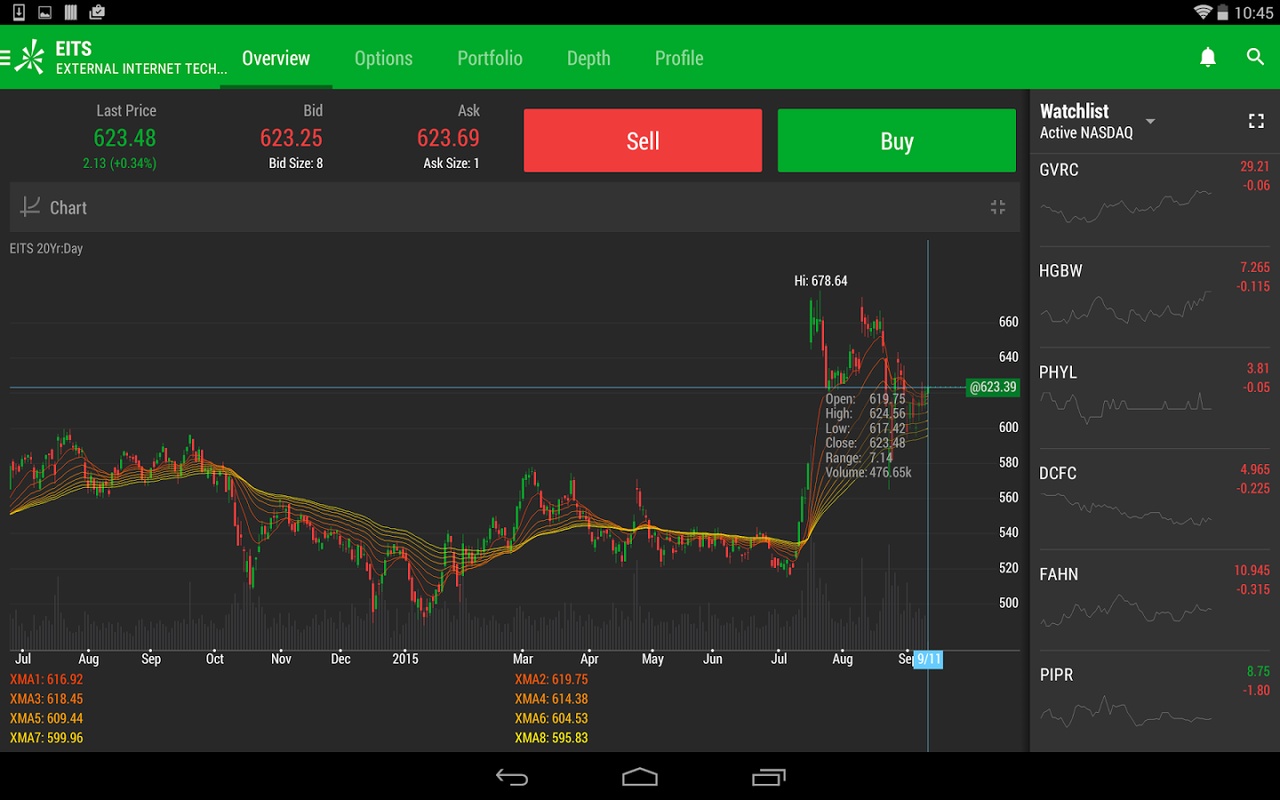Open FAHN sparkline in the watchlist
The image size is (1280, 800).
click(1125, 607)
